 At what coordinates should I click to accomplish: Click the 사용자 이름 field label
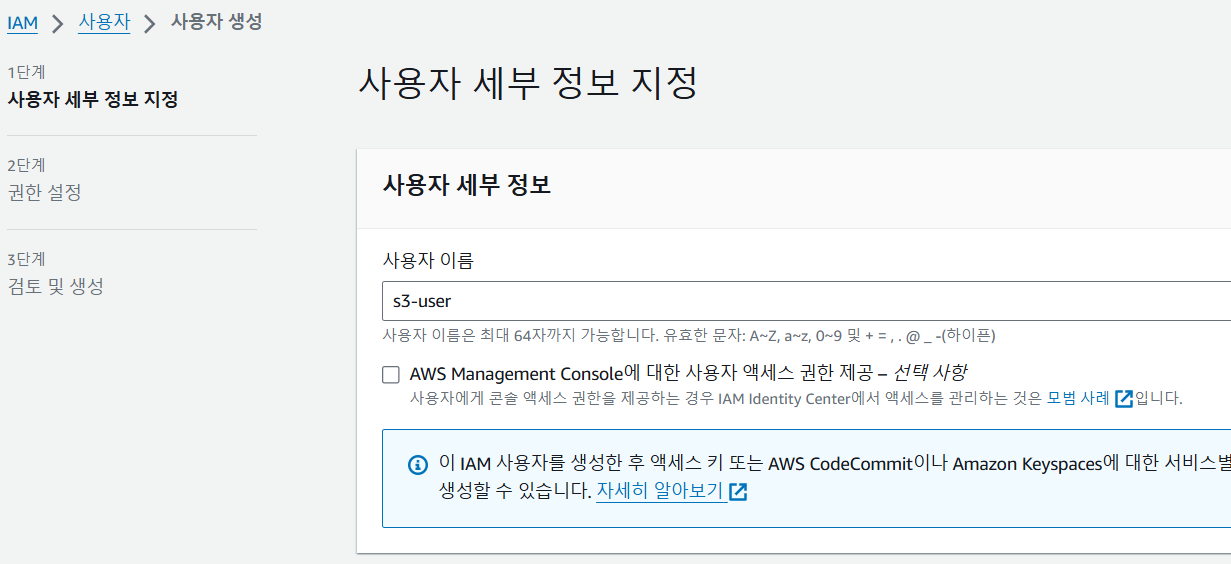(428, 261)
